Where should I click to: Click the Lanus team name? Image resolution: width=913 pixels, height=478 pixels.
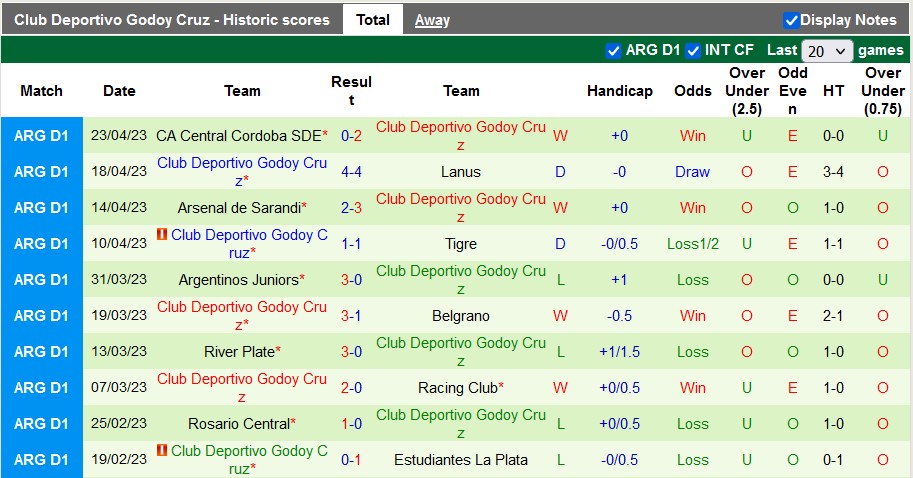pos(460,172)
